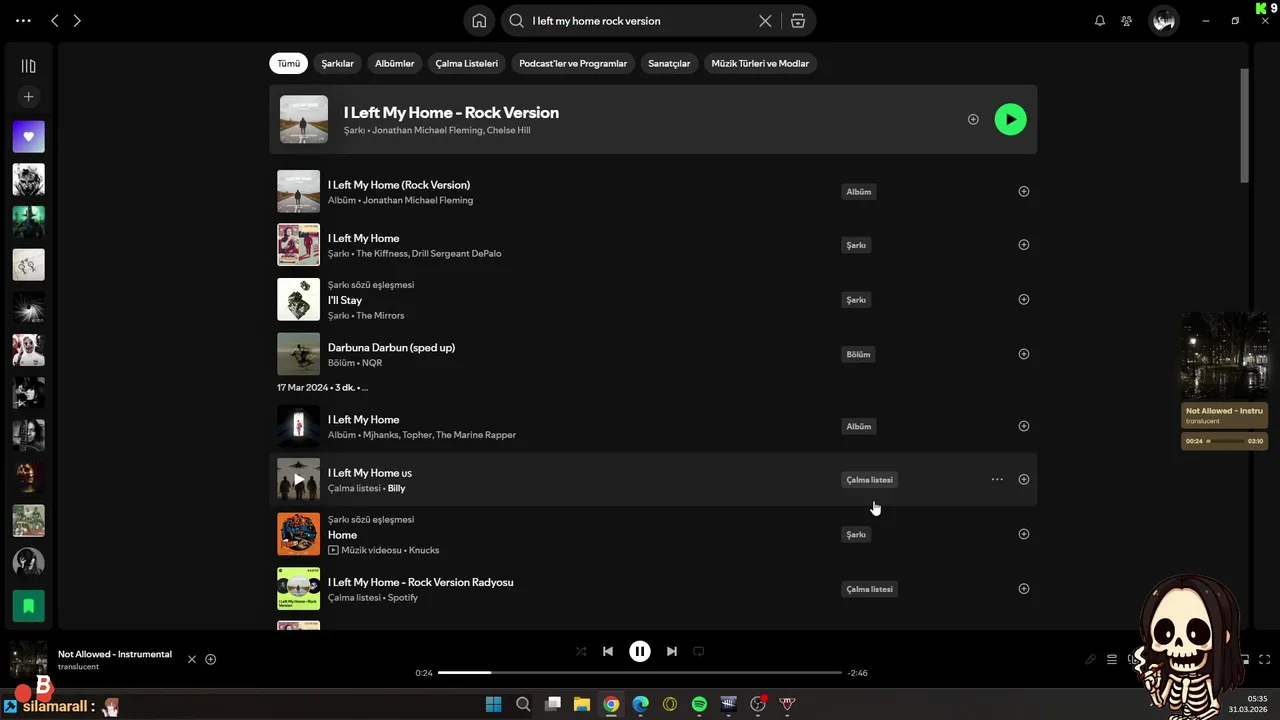The width and height of the screenshot is (1280, 720).
Task: Switch to Müzik Türleri ve Modlar tab
Action: pos(760,63)
